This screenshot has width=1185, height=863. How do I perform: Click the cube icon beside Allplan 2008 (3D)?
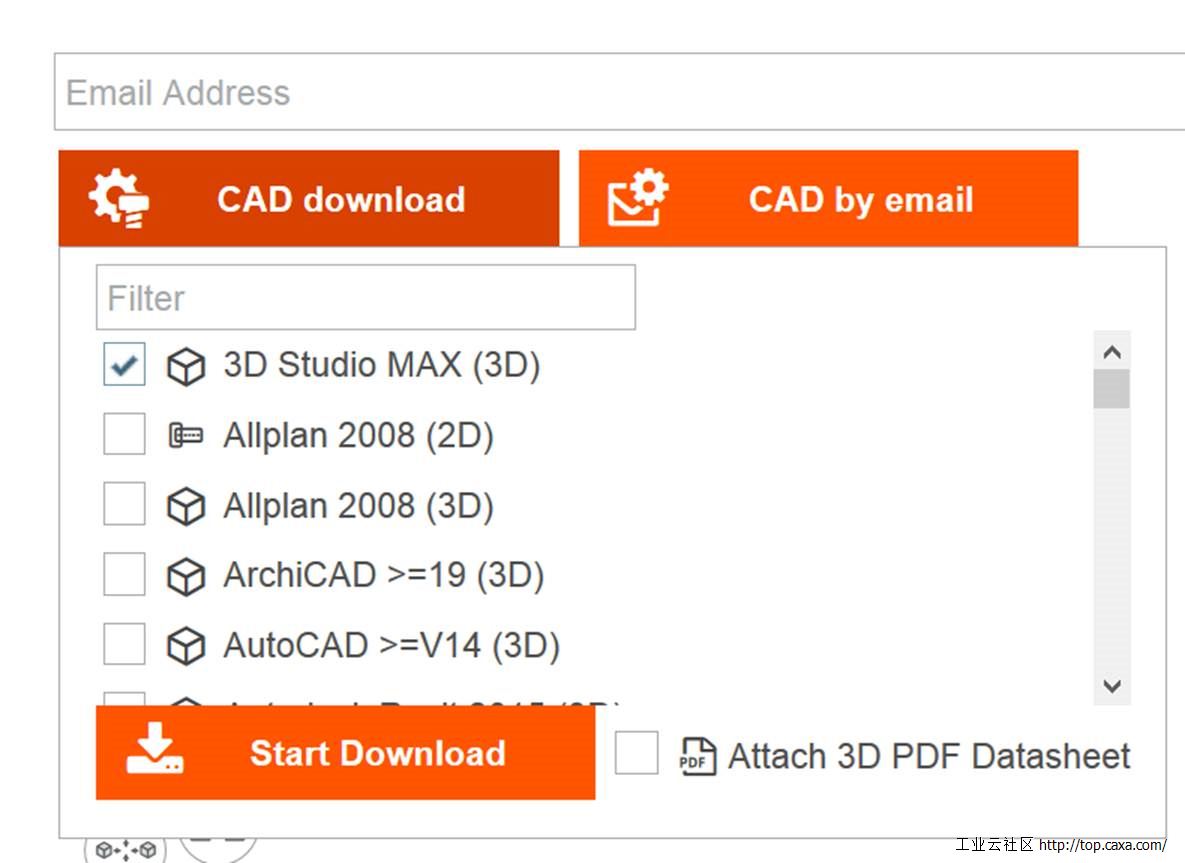click(186, 506)
